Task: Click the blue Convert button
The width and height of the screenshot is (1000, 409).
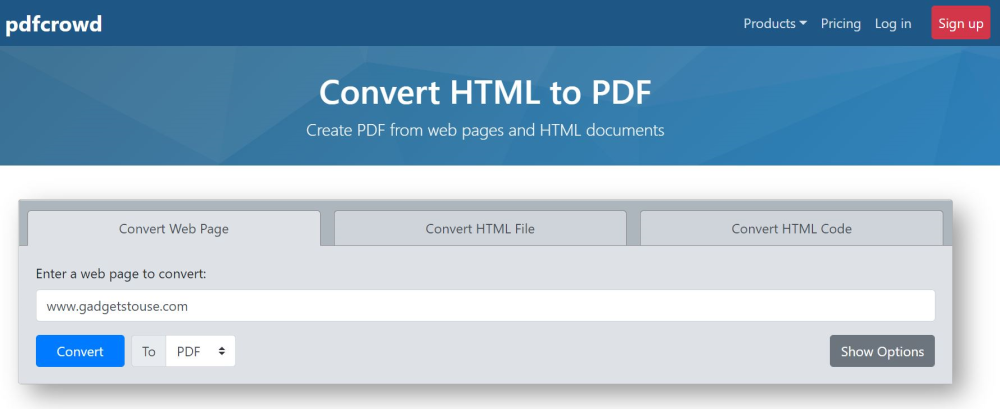Action: [80, 351]
